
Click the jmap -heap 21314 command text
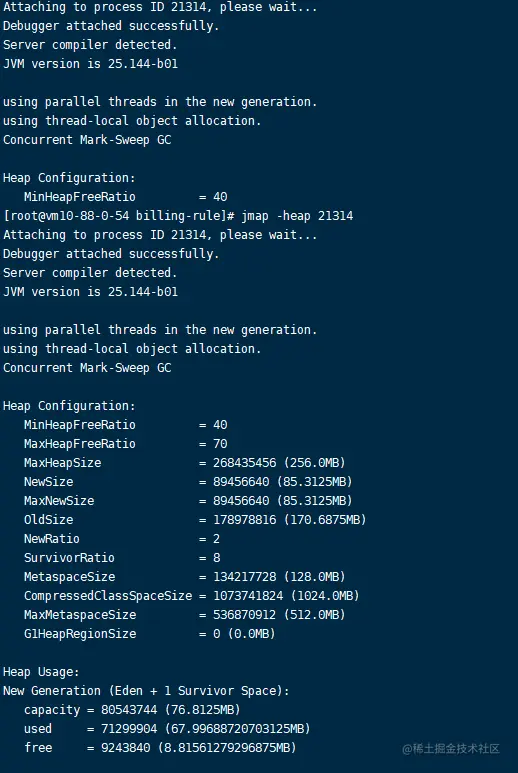297,216
